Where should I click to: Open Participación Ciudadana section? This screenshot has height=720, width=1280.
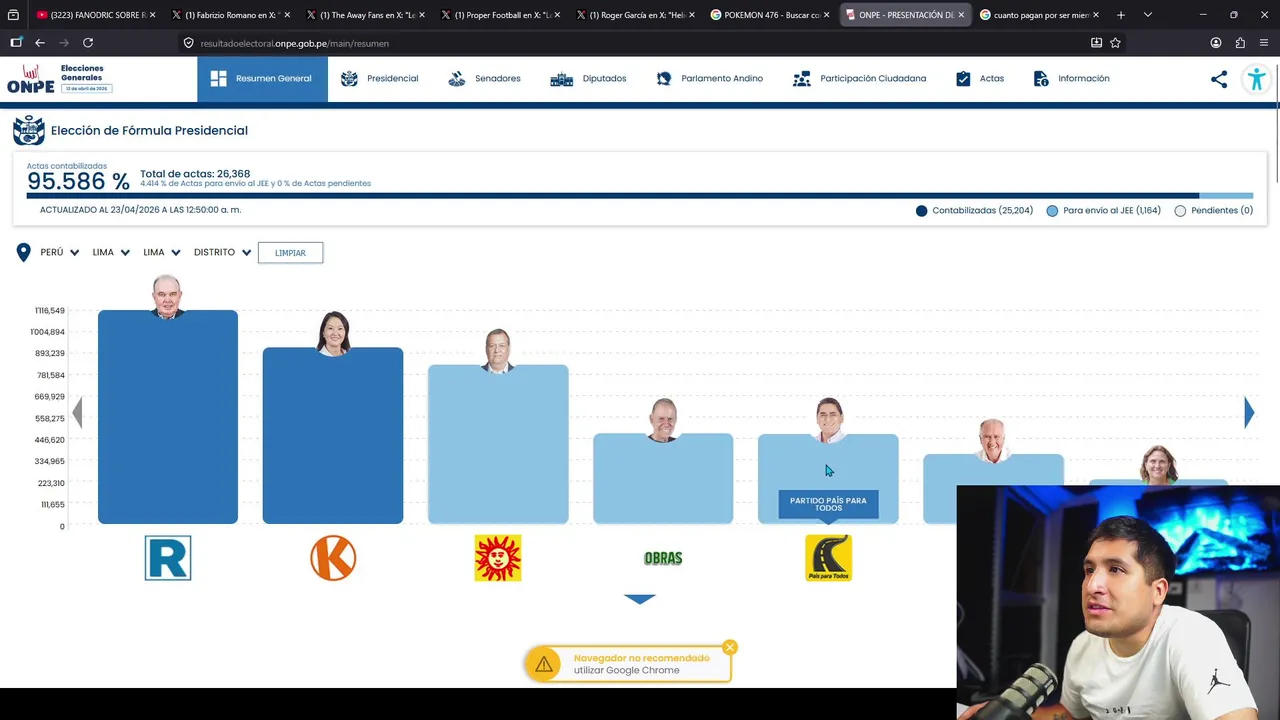[x=859, y=78]
